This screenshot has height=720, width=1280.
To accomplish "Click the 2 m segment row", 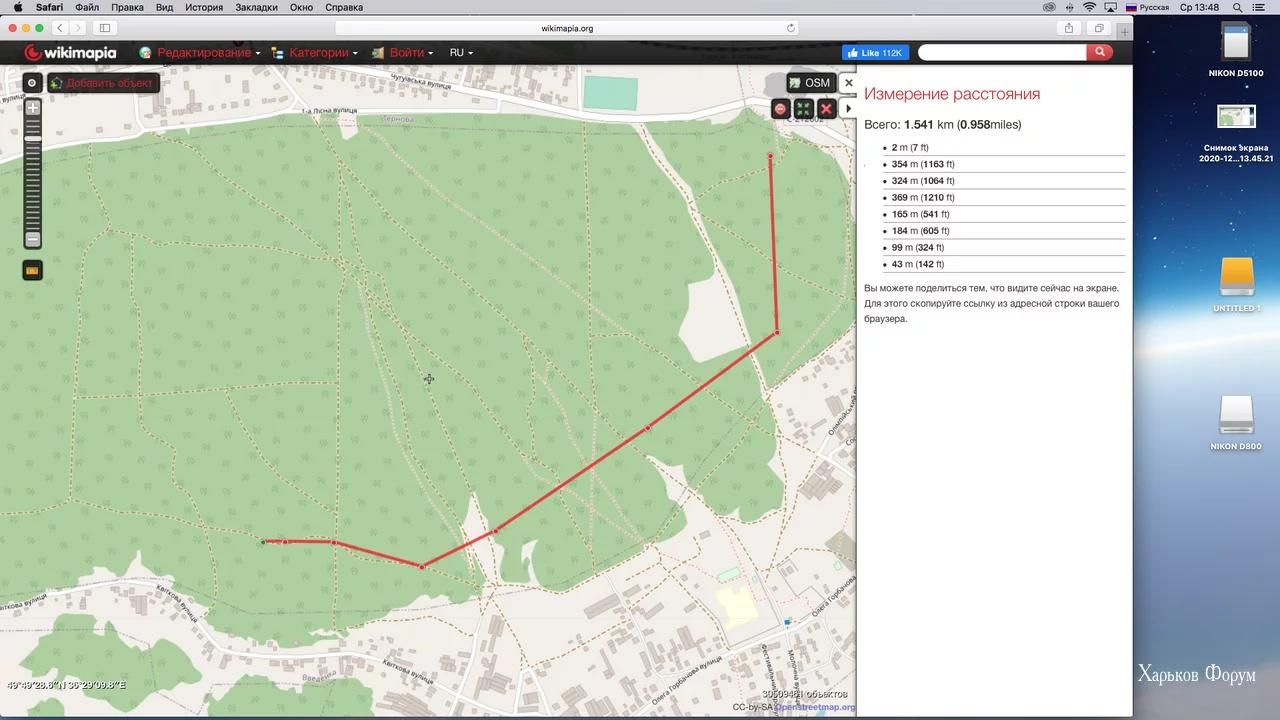I will click(x=1003, y=148).
